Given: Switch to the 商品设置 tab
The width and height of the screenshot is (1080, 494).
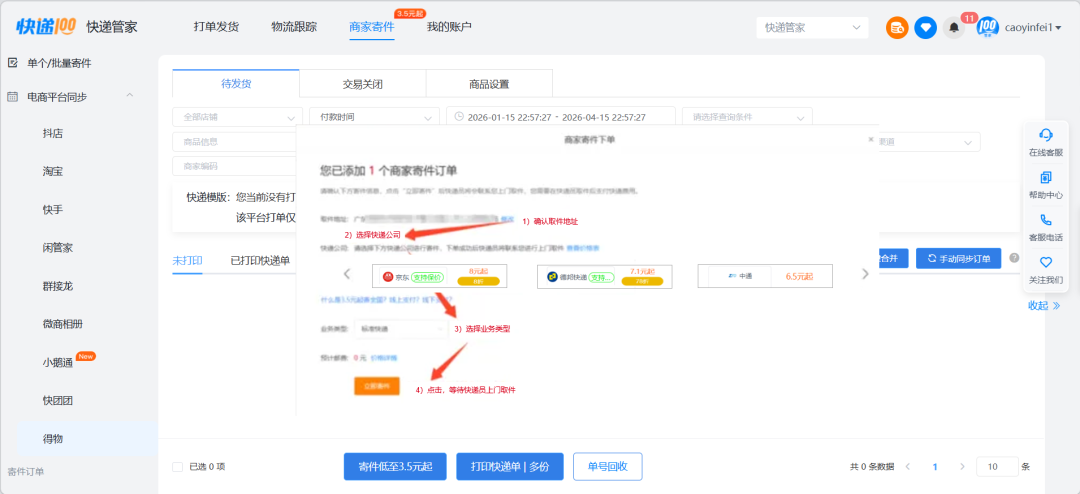Looking at the screenshot, I should coord(489,84).
